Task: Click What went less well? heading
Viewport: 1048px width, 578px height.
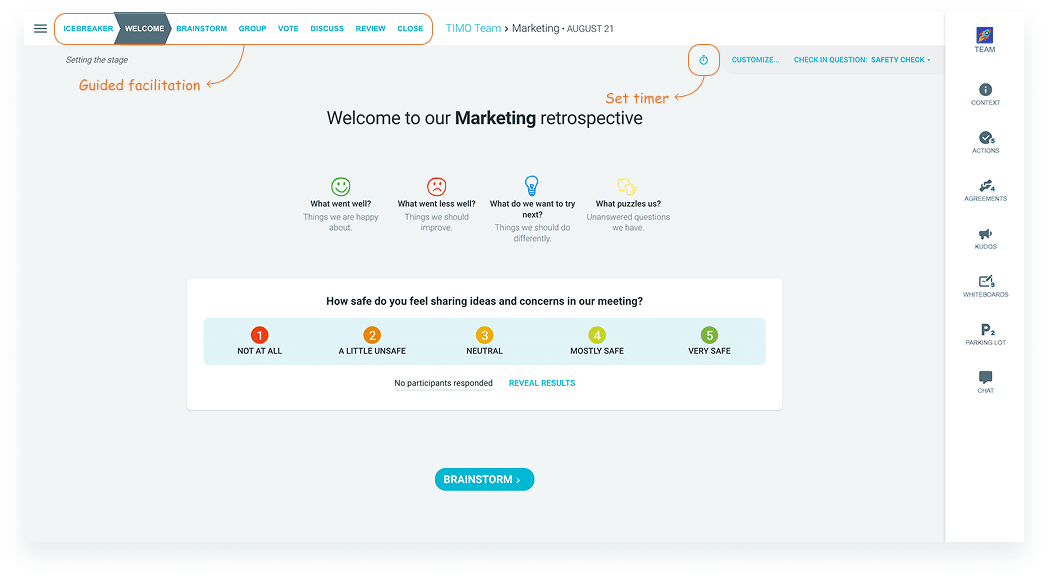Action: [x=436, y=204]
